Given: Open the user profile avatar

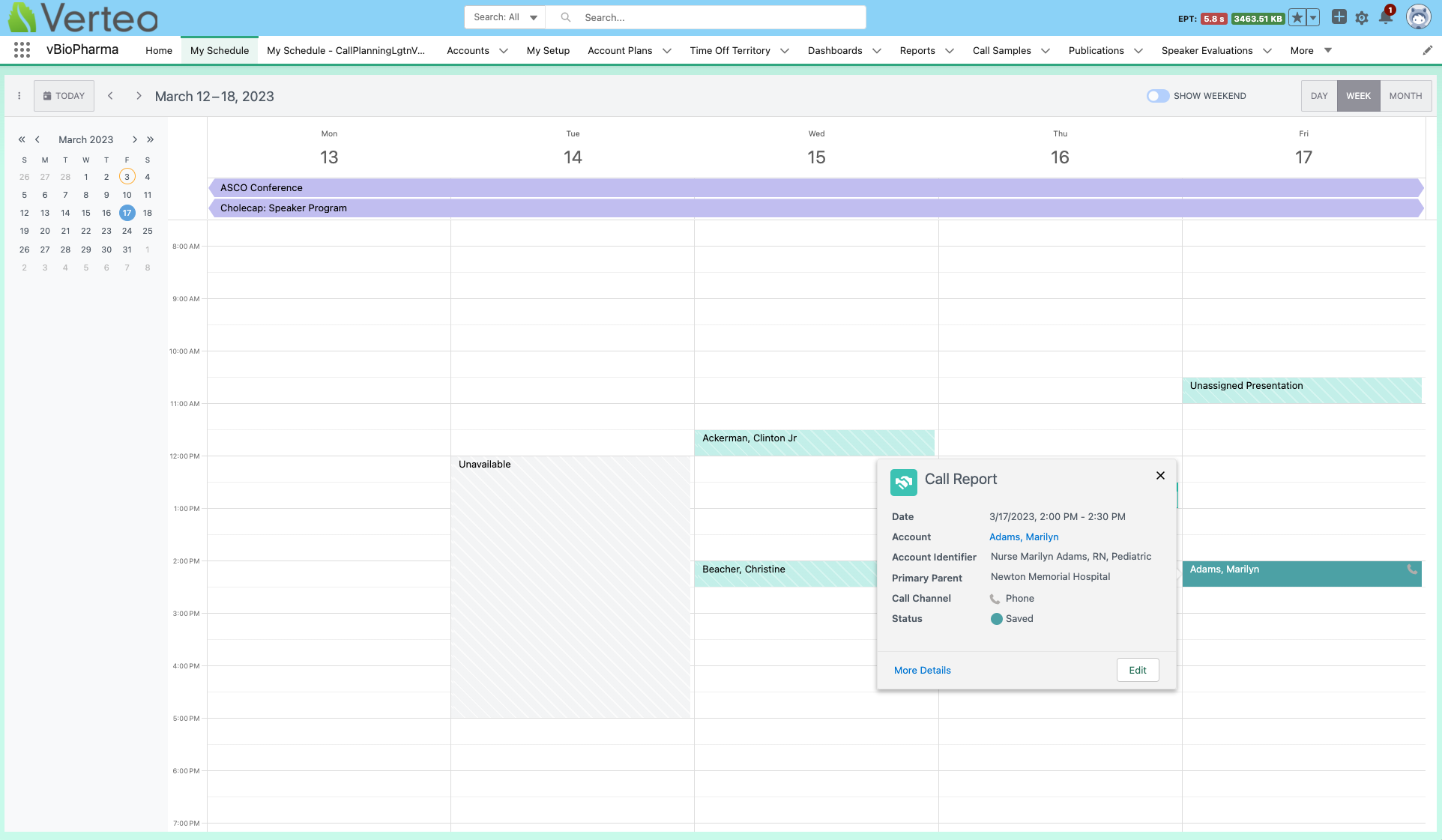Looking at the screenshot, I should pos(1418,17).
